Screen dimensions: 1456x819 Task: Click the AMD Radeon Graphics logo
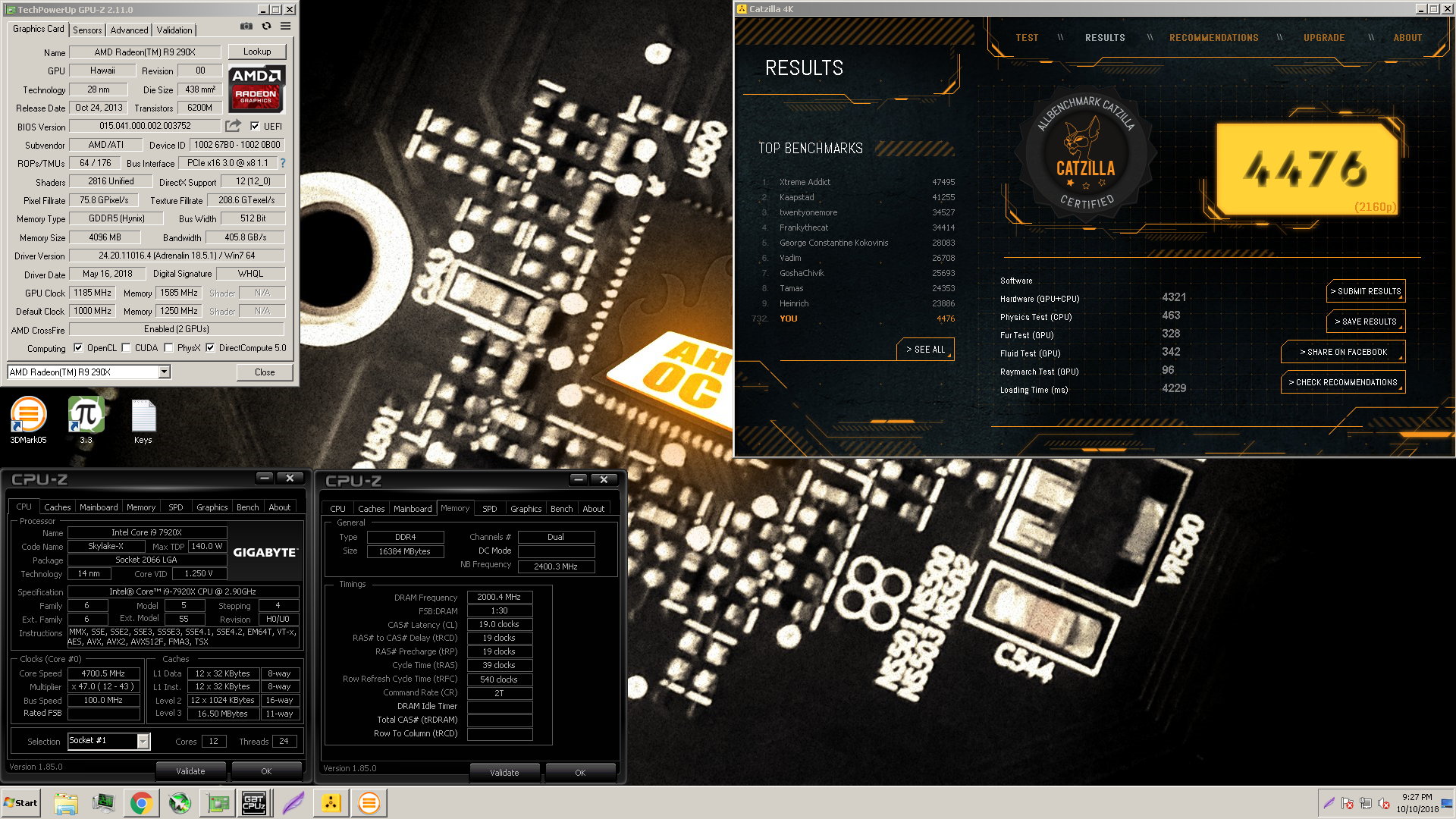tap(256, 89)
